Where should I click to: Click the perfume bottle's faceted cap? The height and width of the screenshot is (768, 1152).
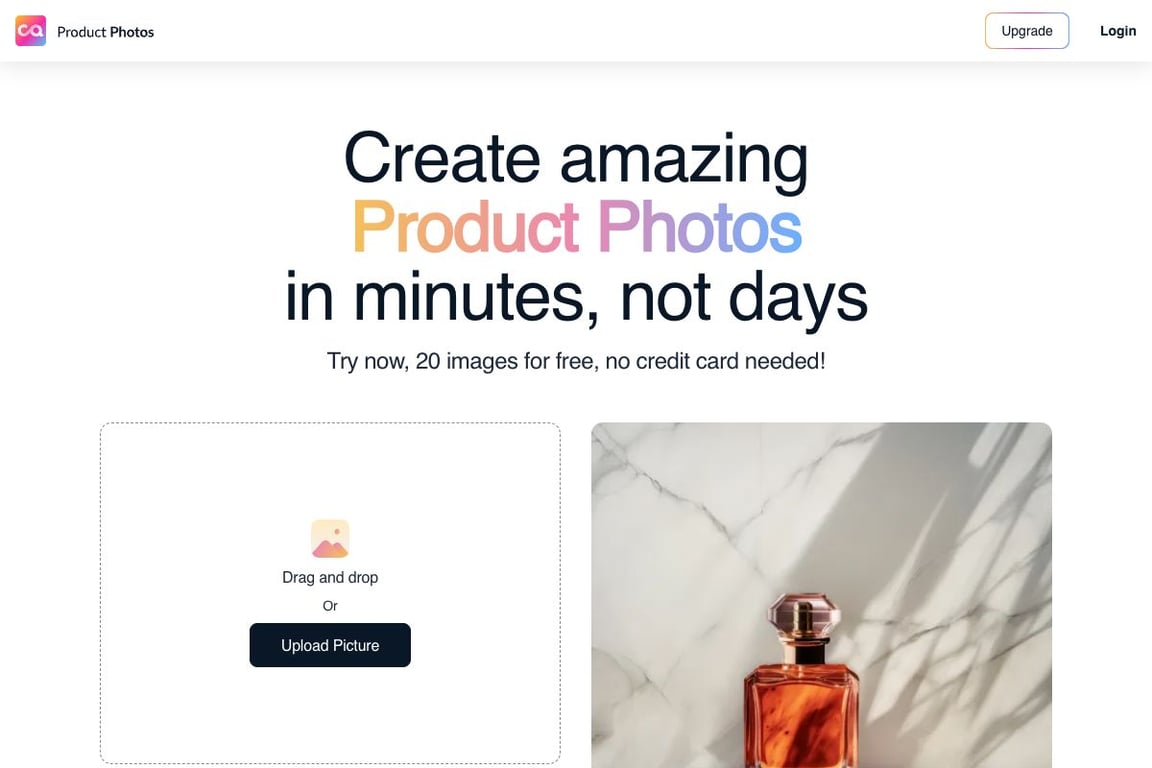tap(802, 616)
